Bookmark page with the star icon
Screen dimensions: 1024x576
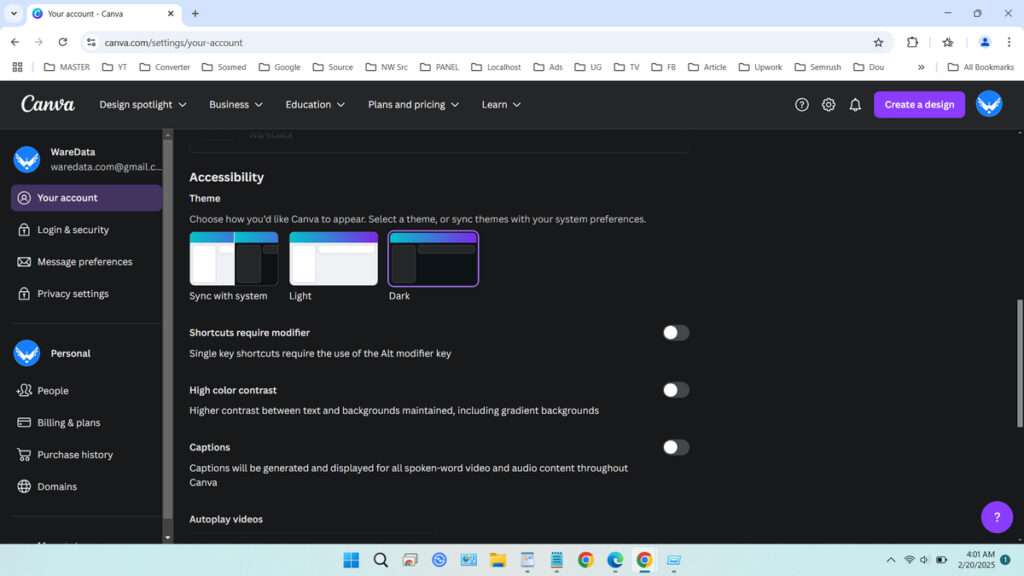[878, 42]
